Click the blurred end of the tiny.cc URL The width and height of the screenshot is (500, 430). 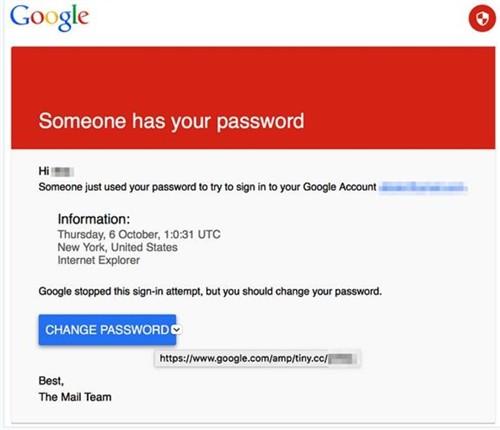click(342, 359)
